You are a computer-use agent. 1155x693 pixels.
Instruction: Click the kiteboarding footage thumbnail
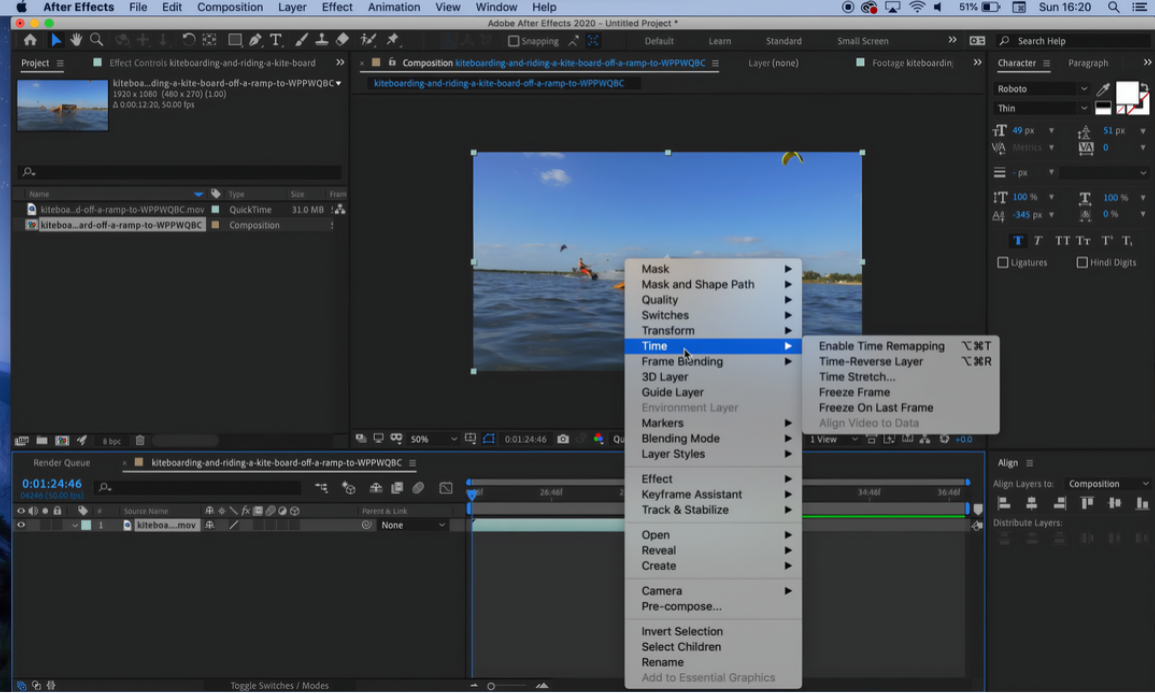(63, 105)
